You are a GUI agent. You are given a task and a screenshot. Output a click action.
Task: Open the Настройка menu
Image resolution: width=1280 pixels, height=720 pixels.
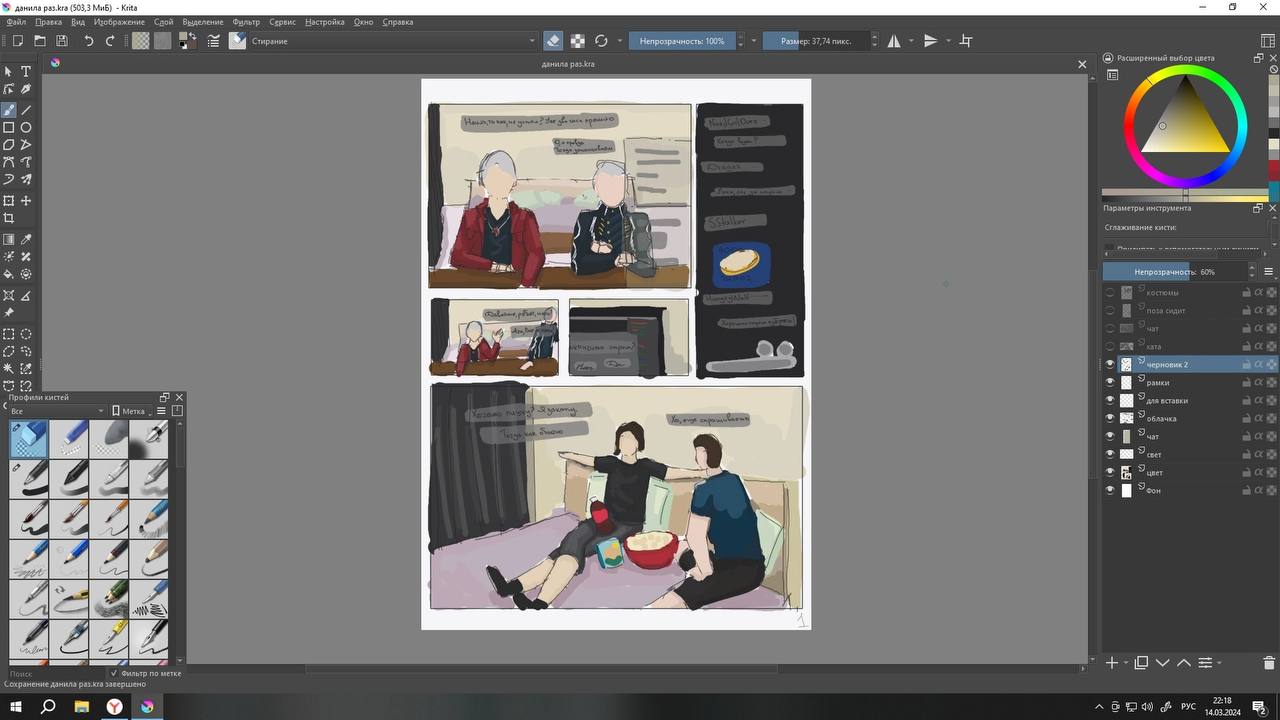pyautogui.click(x=325, y=21)
